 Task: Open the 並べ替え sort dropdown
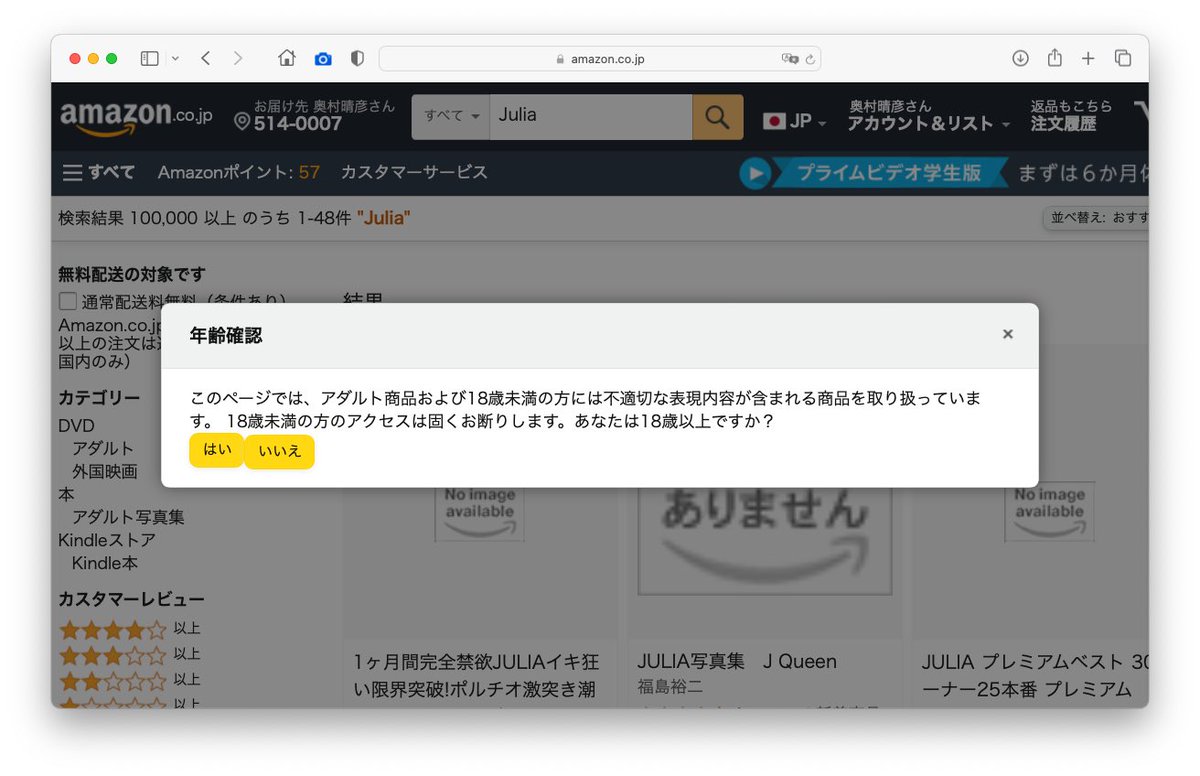point(1095,217)
